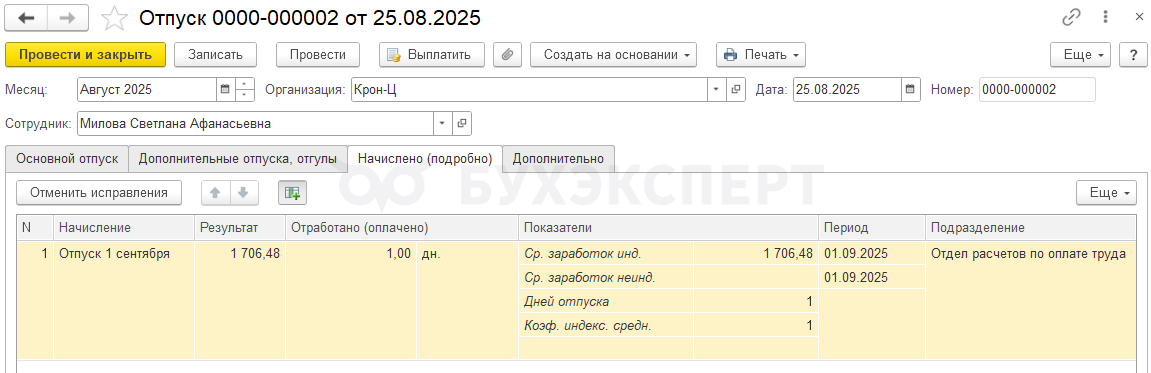
Task: Move row down with down arrow
Action: (244, 192)
